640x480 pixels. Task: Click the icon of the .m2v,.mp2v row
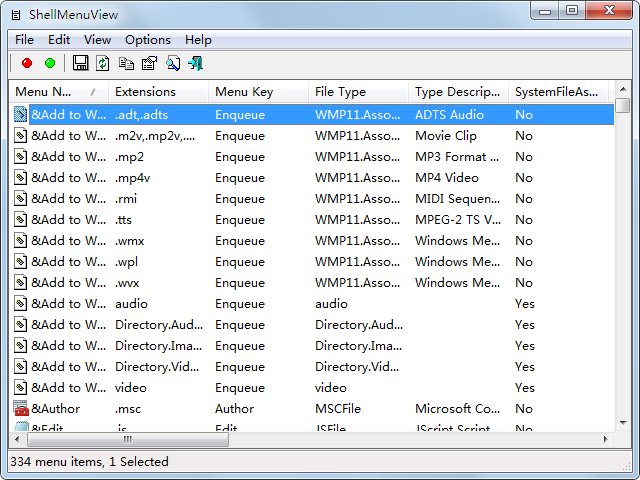(20, 136)
